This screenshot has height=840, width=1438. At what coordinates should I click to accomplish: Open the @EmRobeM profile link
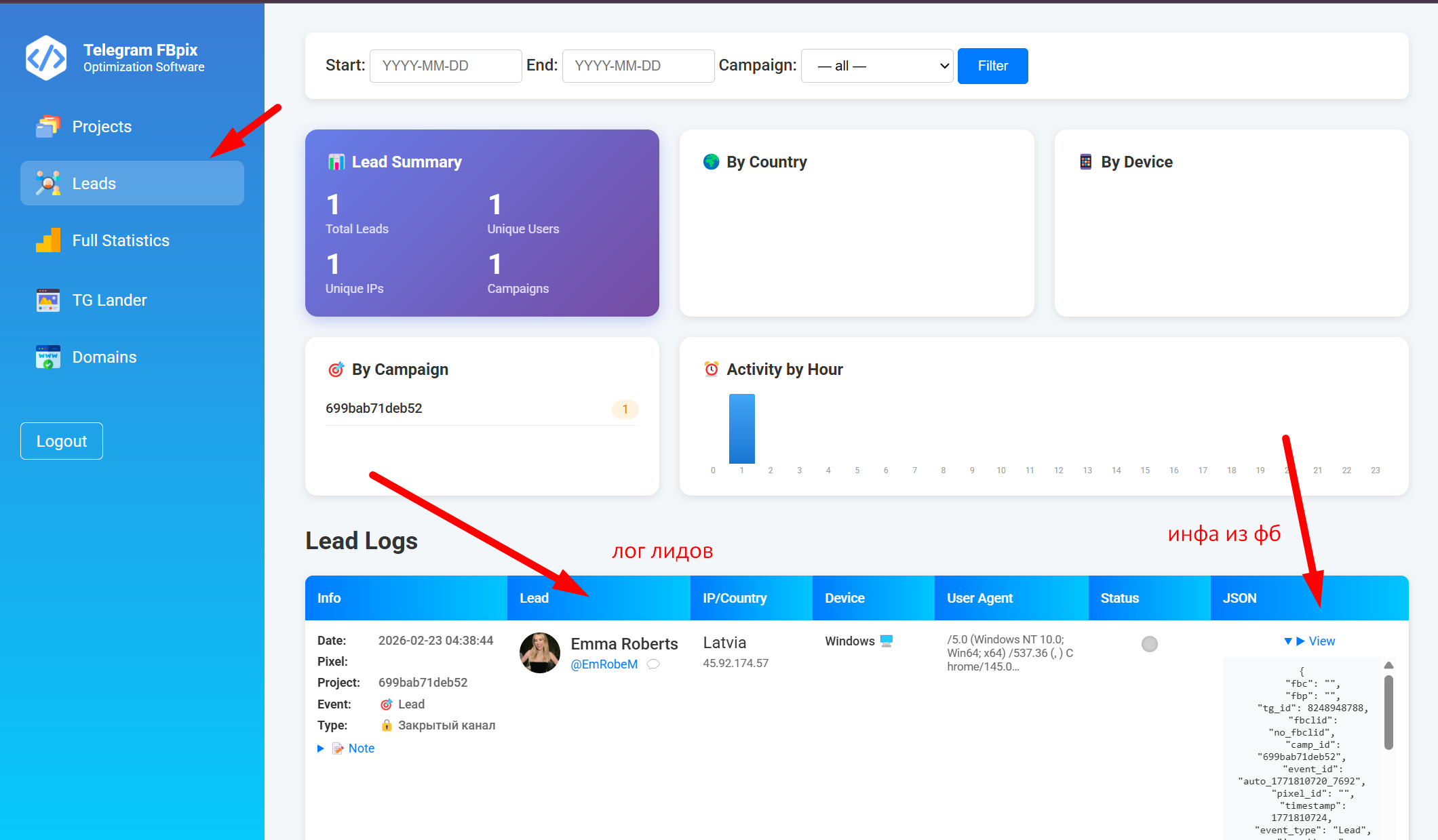(604, 664)
